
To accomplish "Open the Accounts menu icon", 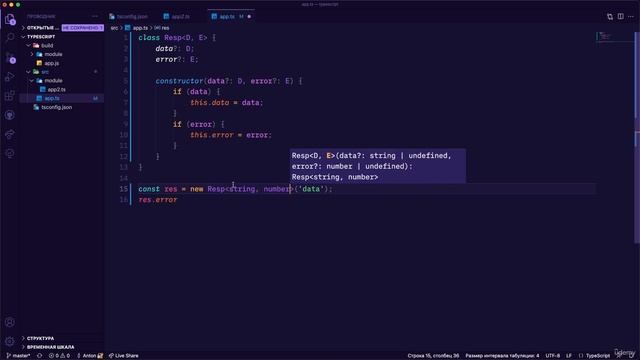I will point(10,322).
